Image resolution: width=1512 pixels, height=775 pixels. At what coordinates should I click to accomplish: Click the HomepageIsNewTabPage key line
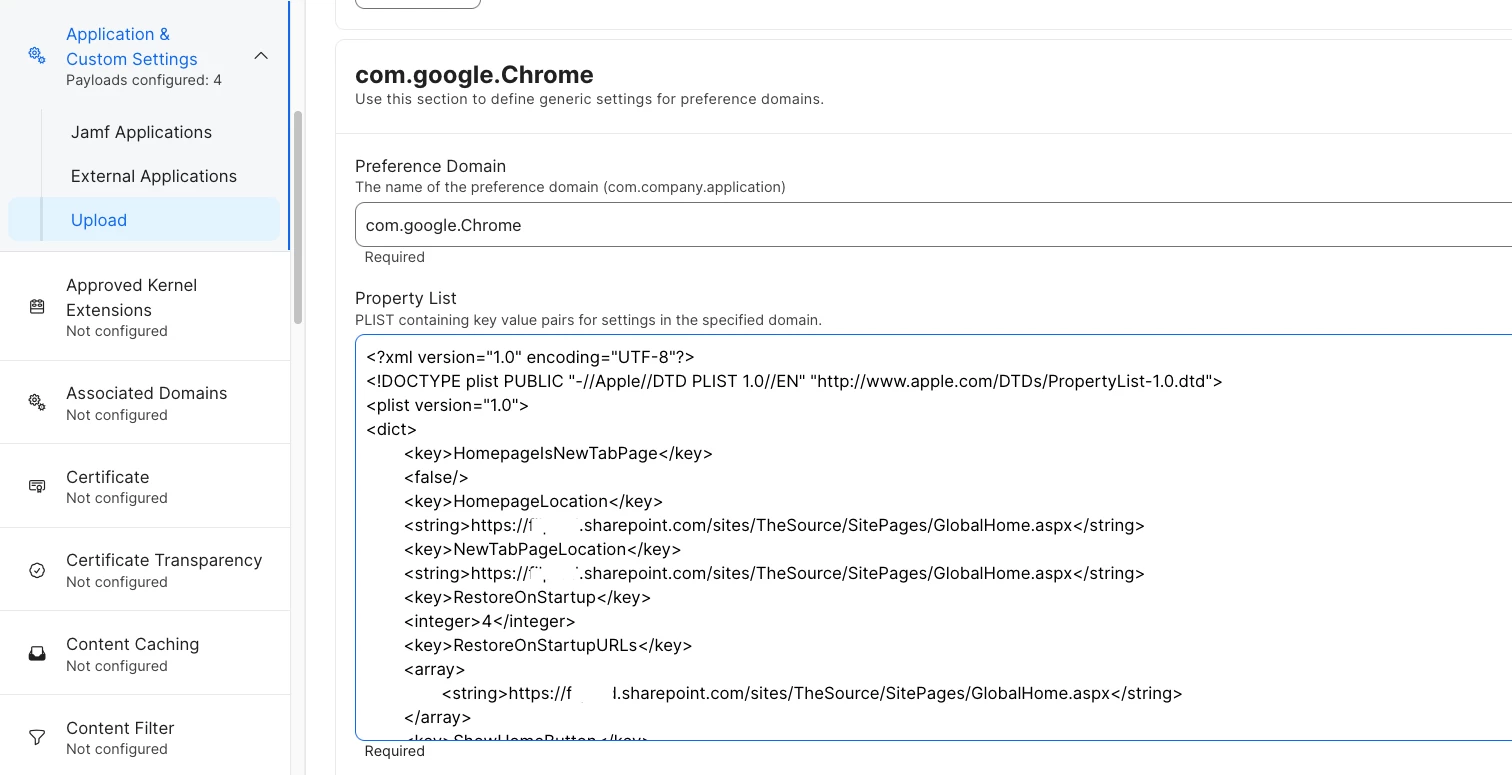click(x=558, y=453)
